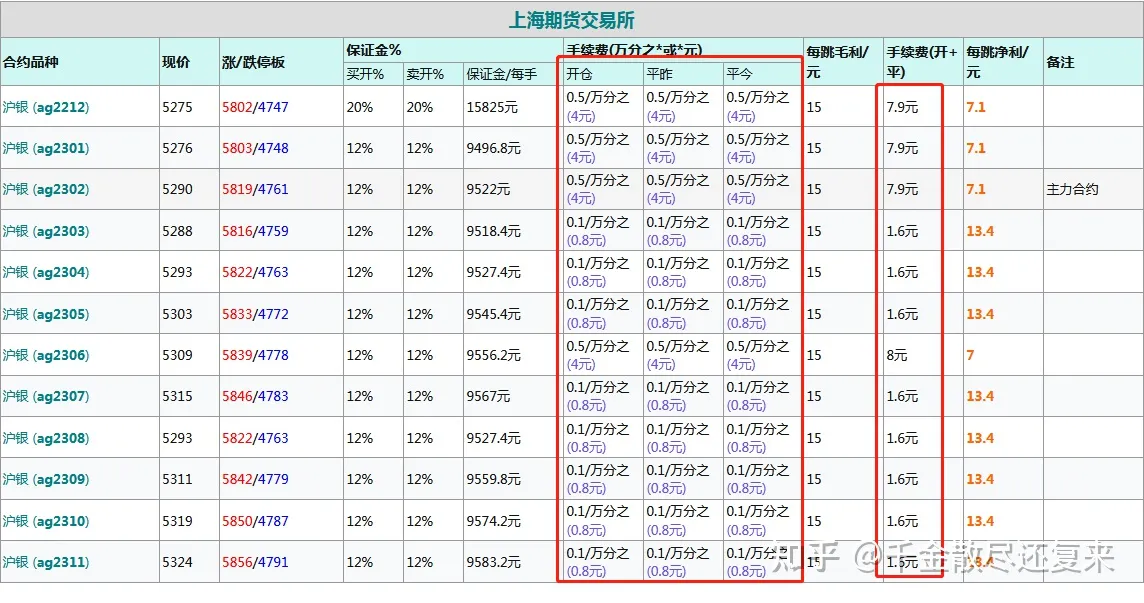Open the 沪银 (ag2304) contract link
The width and height of the screenshot is (1144, 603).
pos(45,272)
